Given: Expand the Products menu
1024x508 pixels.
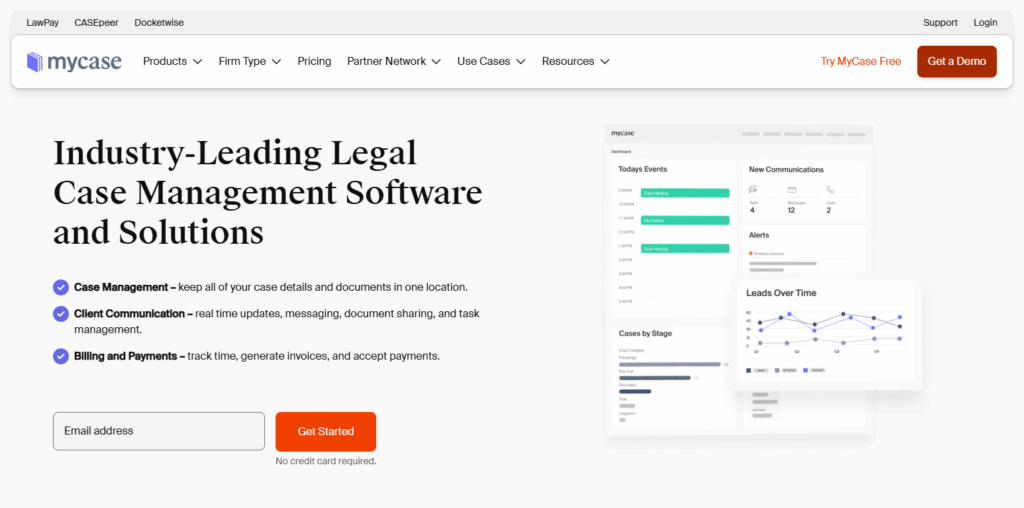Looking at the screenshot, I should click(x=172, y=61).
